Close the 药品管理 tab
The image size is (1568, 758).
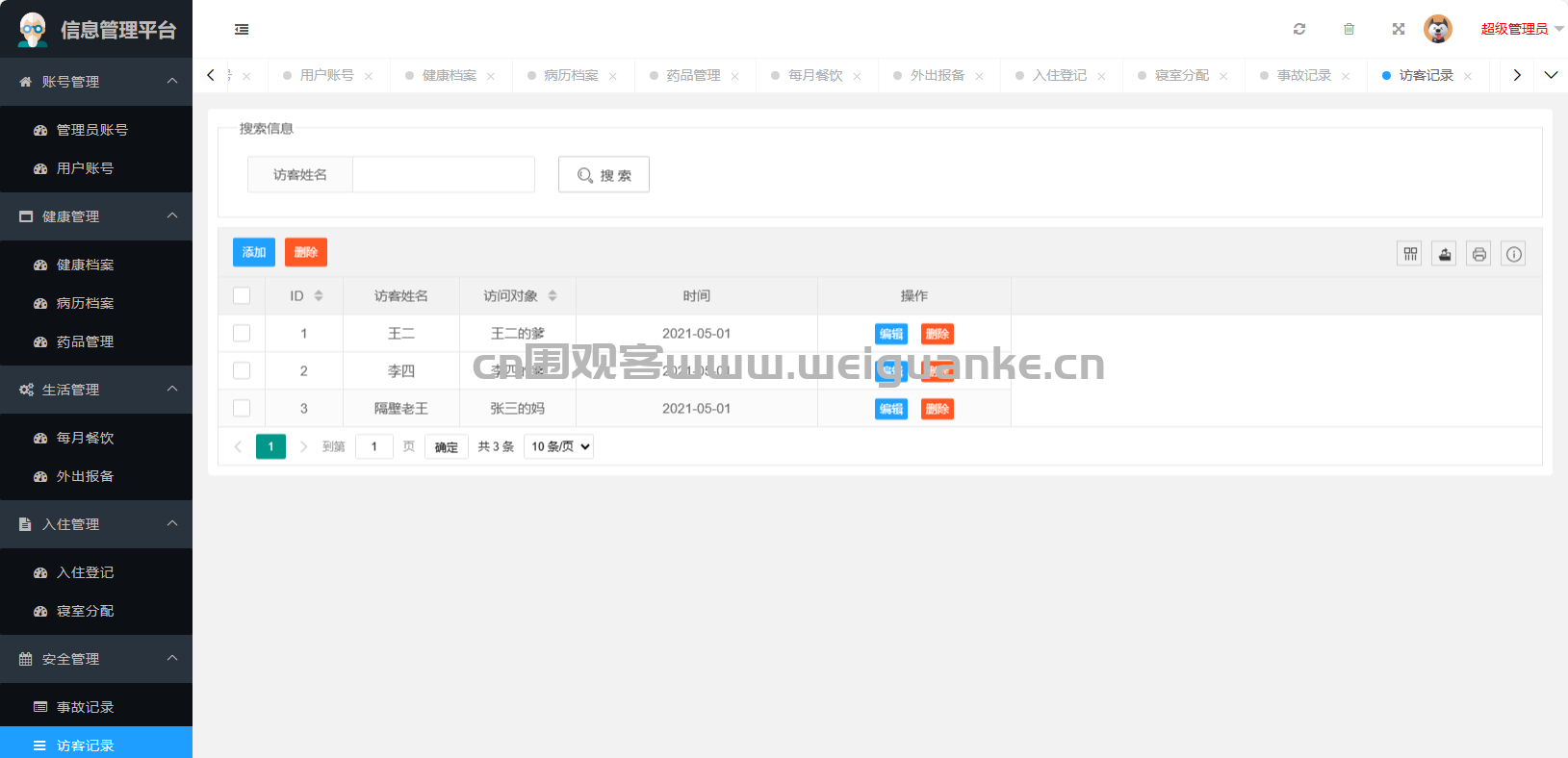pyautogui.click(x=735, y=76)
